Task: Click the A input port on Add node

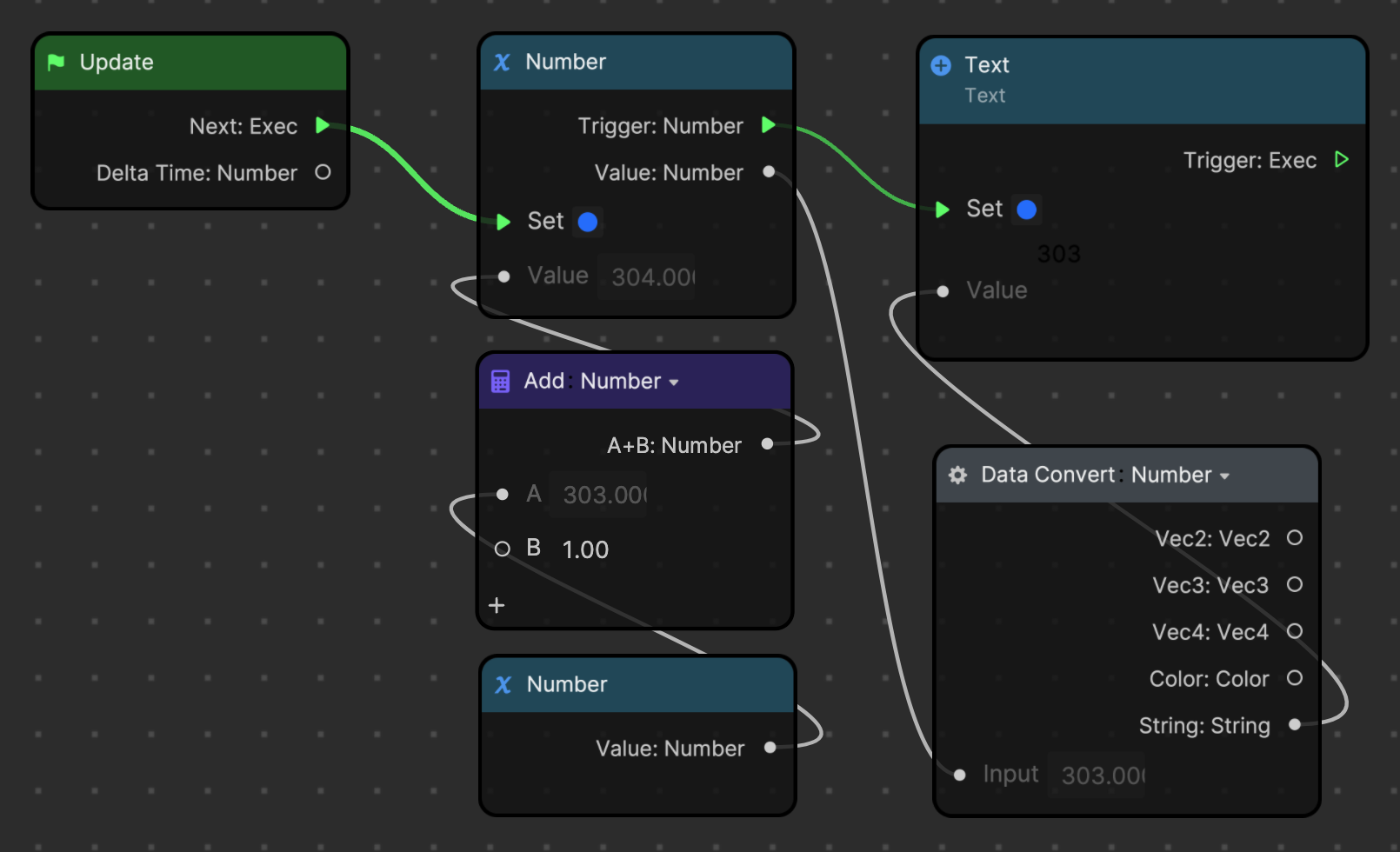Action: [x=502, y=494]
